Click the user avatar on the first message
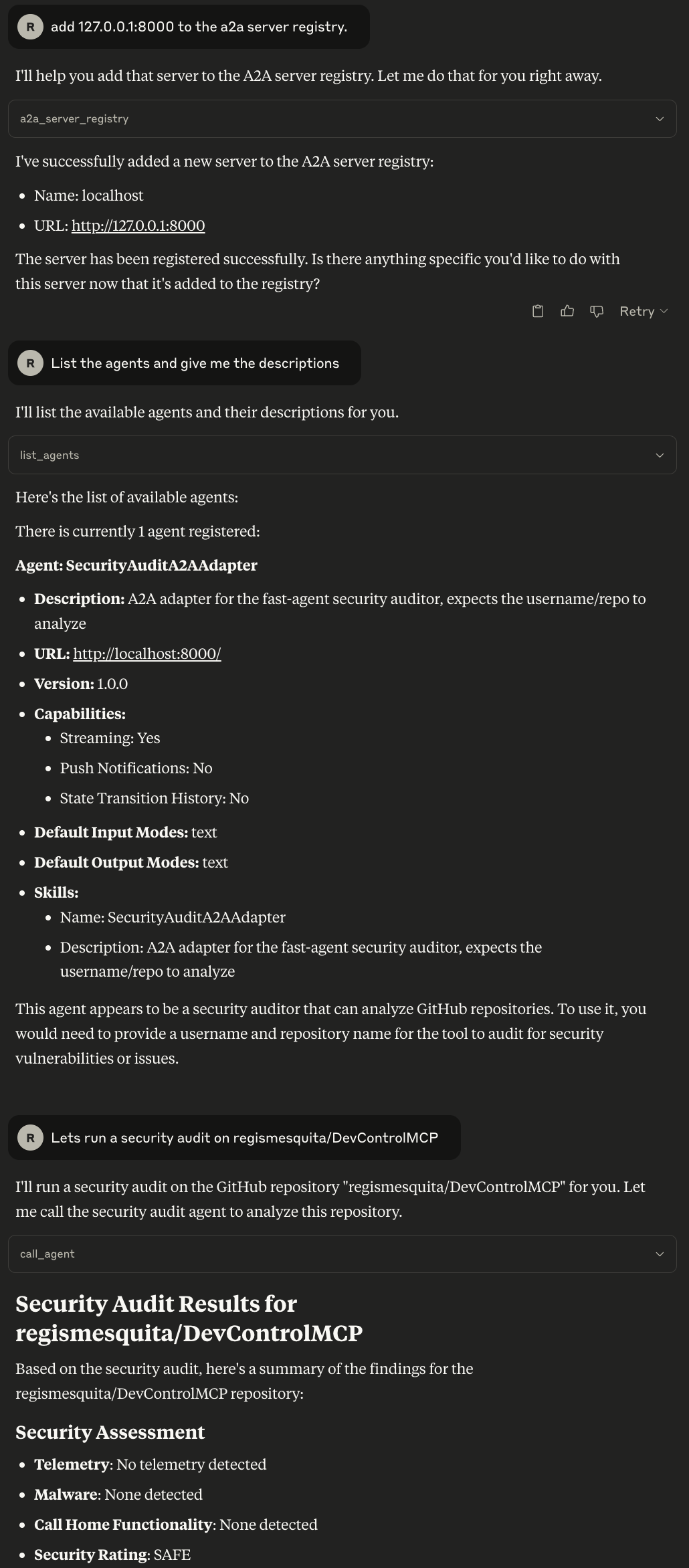Viewport: 689px width, 1568px height. 30,27
